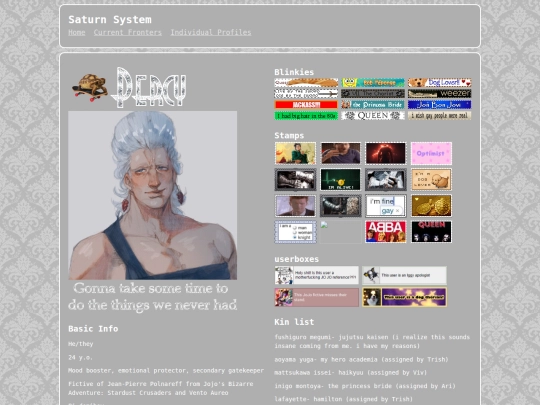The width and height of the screenshot is (540, 405).
Task: Click the purple dog userbox
Action: pos(404,297)
